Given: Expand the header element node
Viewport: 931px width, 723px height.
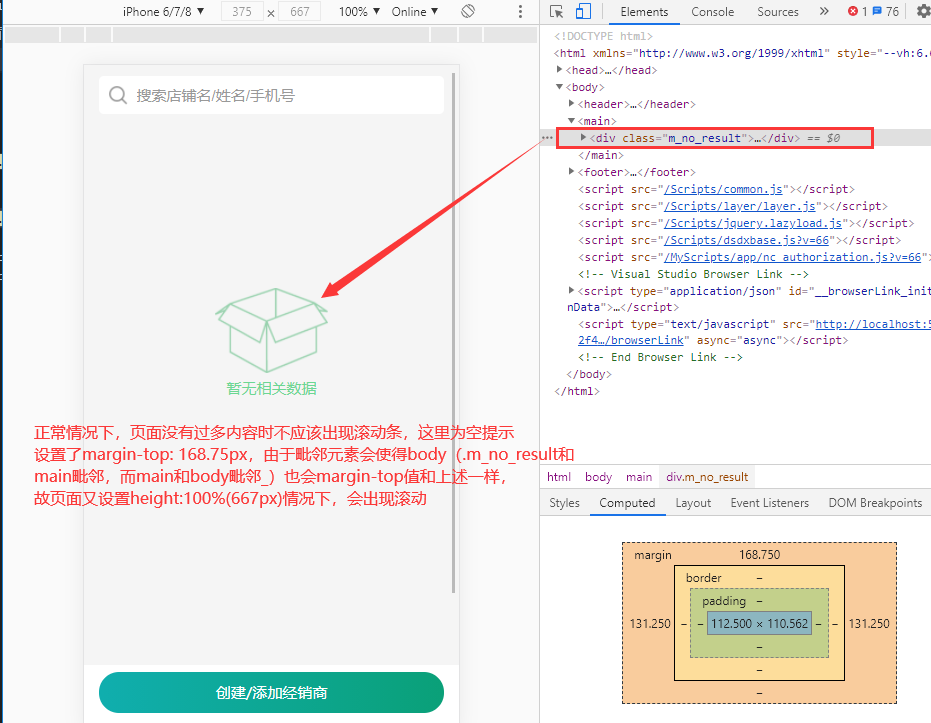Looking at the screenshot, I should 571,103.
